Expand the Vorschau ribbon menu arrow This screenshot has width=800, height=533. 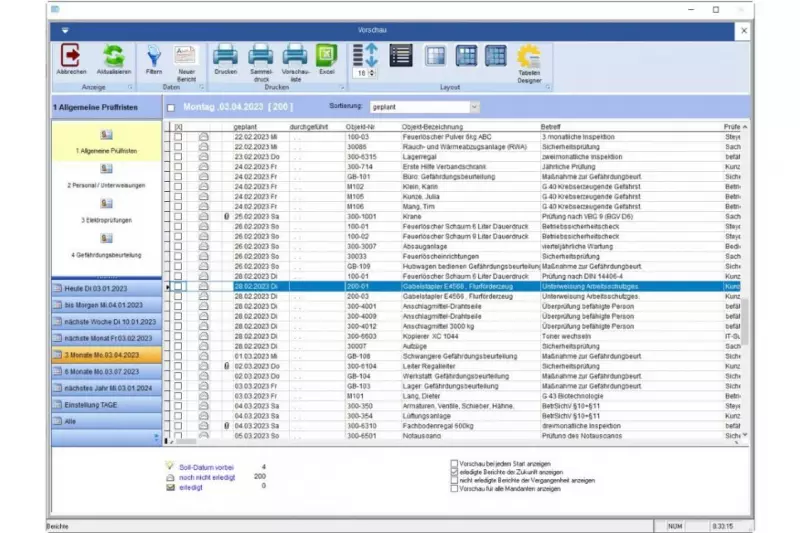coord(64,31)
